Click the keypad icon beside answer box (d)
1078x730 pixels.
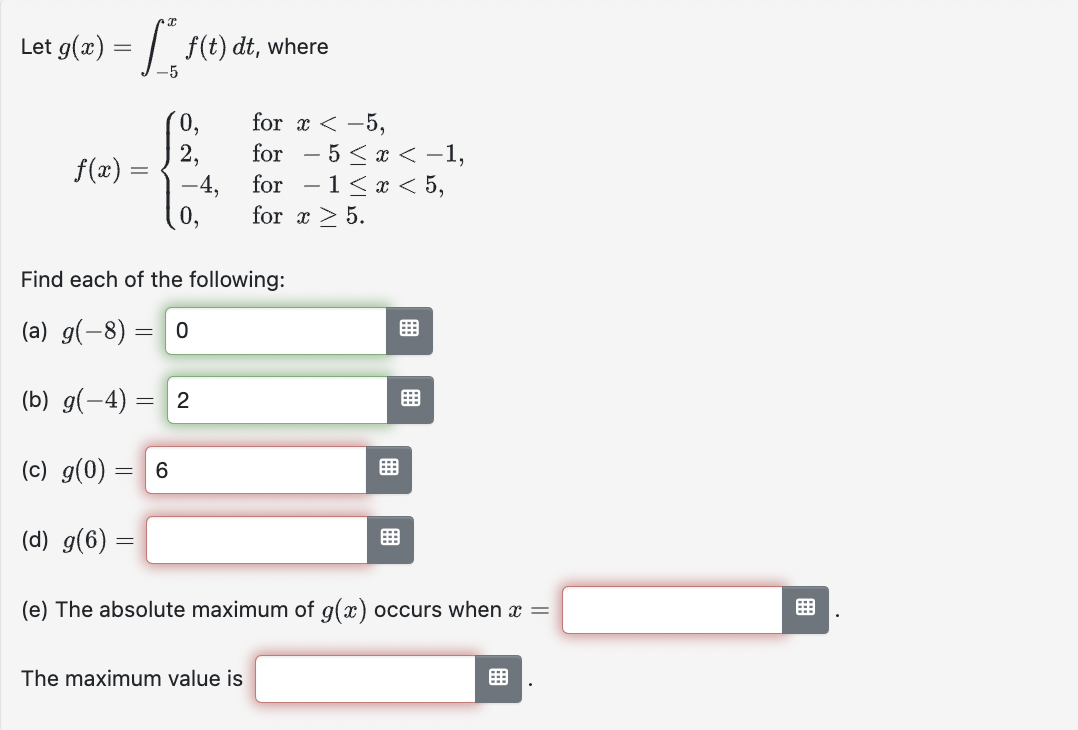[390, 539]
